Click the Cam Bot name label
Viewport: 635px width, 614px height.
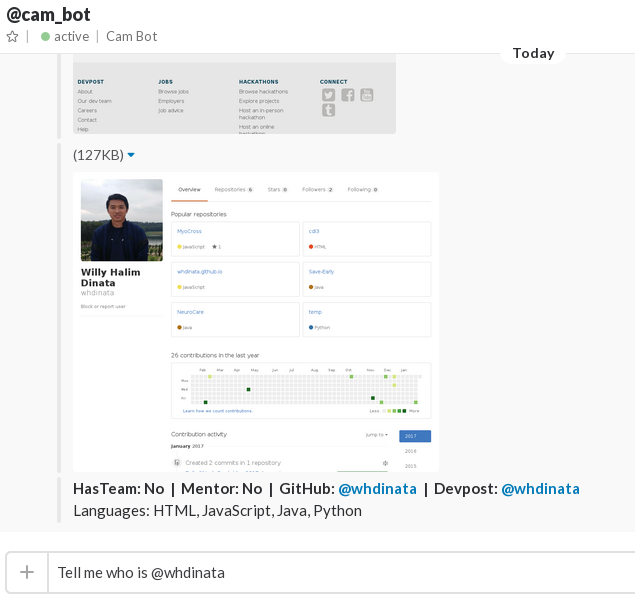(x=132, y=36)
